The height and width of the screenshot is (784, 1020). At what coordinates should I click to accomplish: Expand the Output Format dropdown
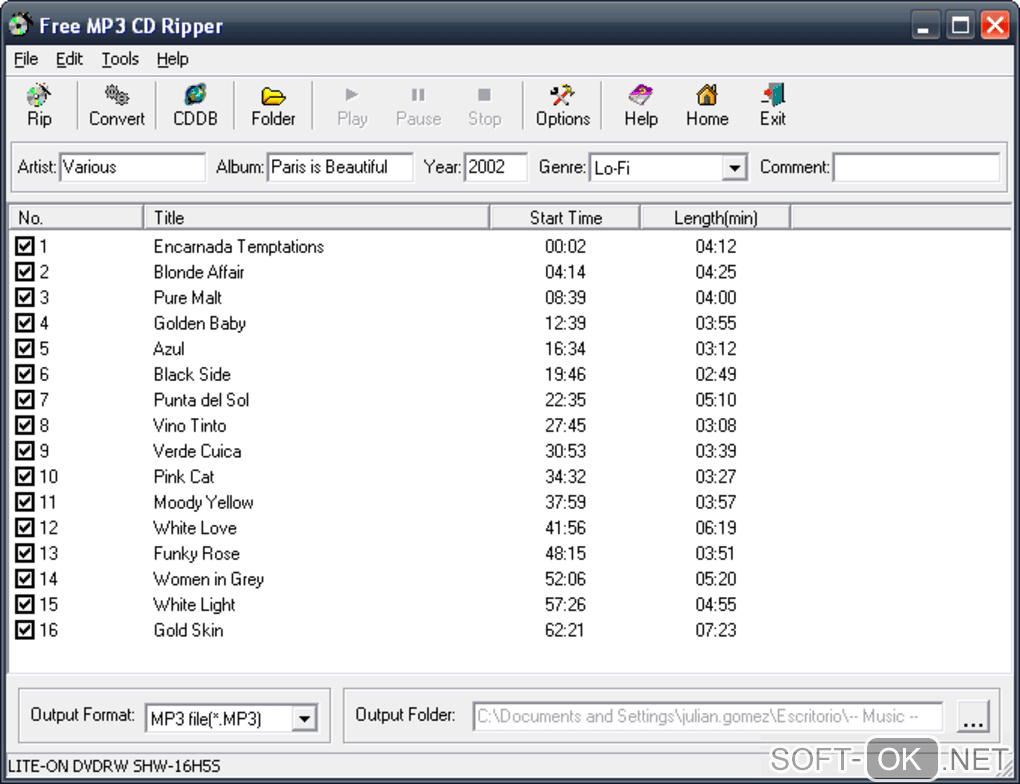(x=304, y=719)
